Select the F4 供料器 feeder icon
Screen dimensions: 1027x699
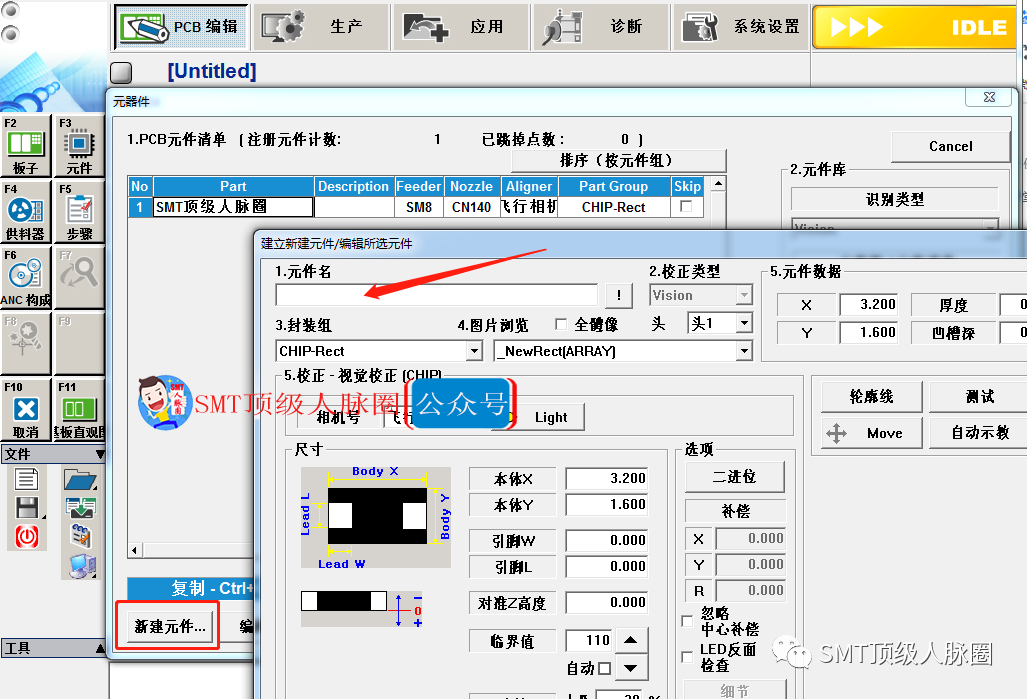(25, 212)
